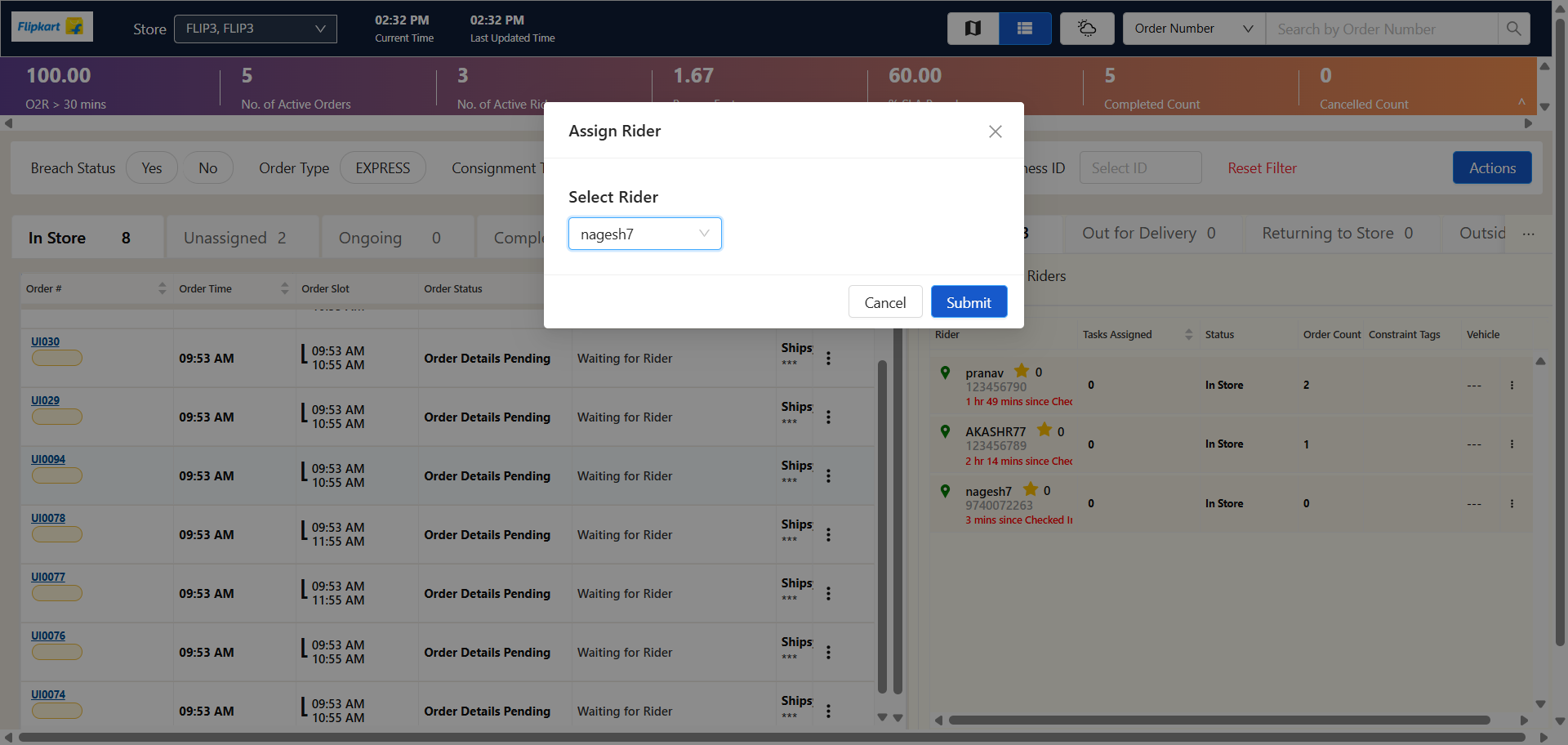Viewport: 1568px width, 745px height.
Task: Open the Select ID dropdown
Action: 1140,167
